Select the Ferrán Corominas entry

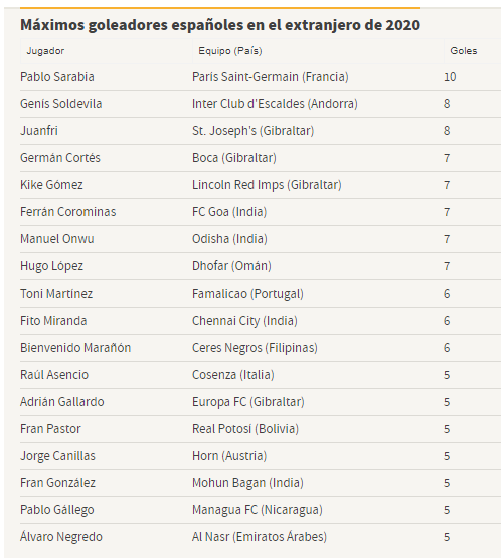[68, 212]
